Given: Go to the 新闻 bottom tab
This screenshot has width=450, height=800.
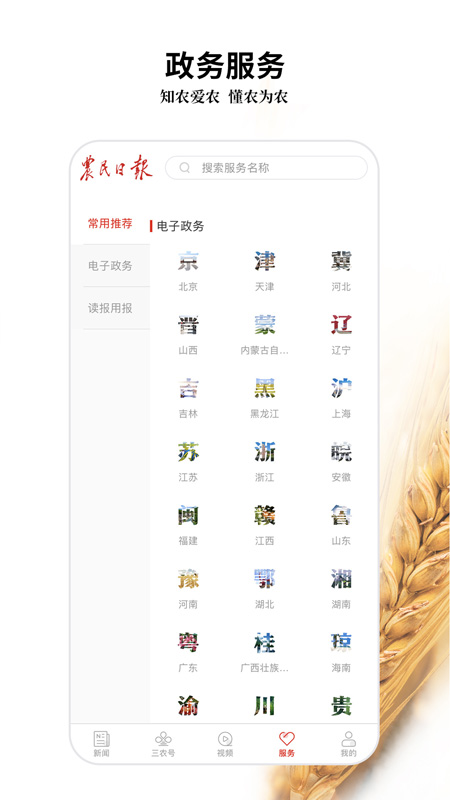Looking at the screenshot, I should 101,744.
